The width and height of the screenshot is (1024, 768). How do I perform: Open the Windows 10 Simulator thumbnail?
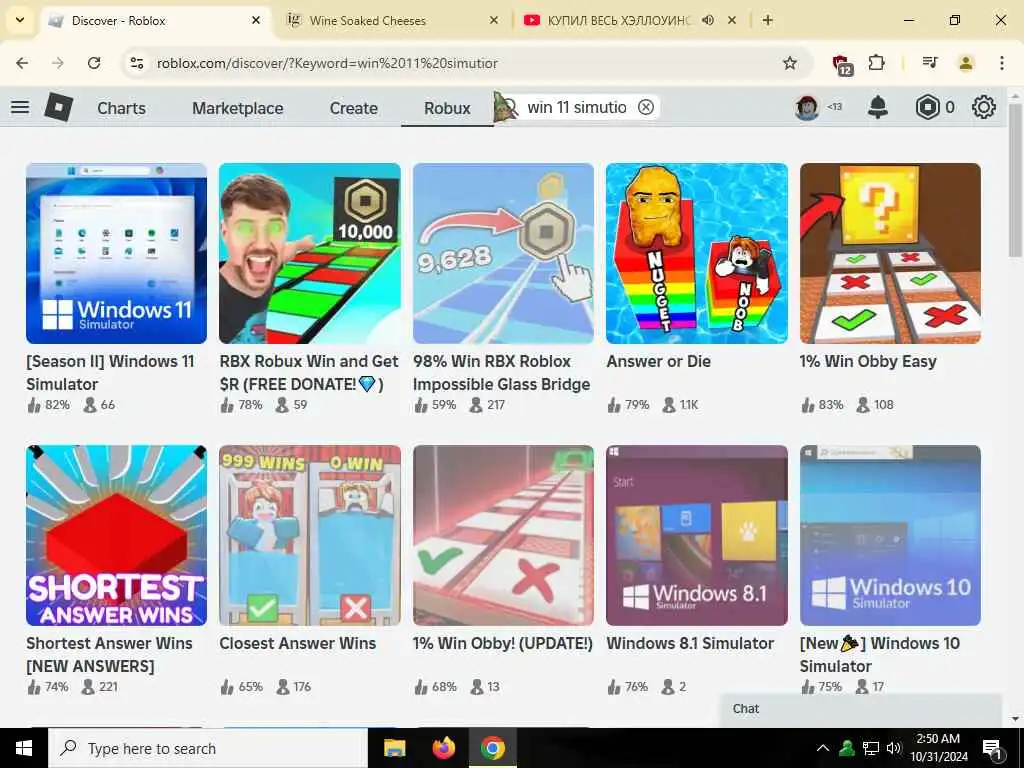tap(890, 536)
